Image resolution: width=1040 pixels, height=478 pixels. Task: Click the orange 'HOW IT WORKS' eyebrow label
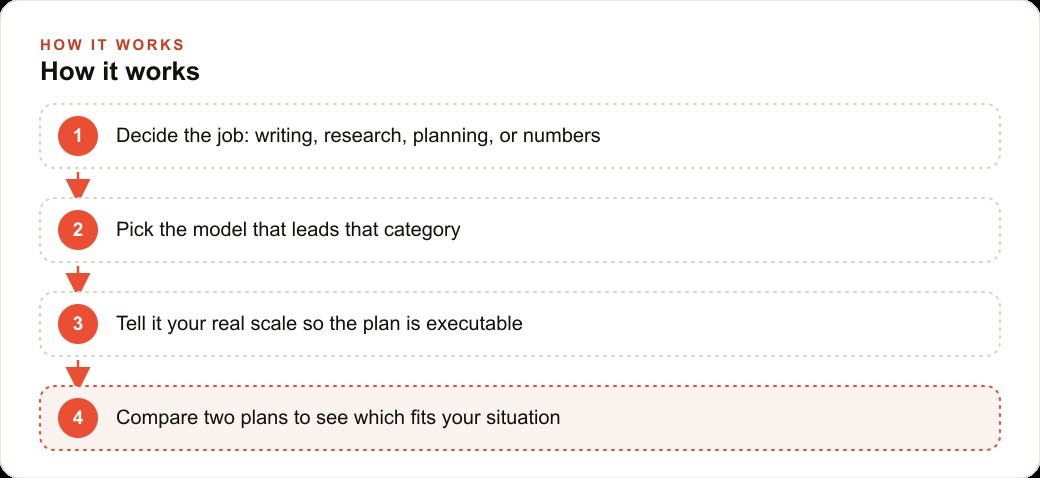(112, 45)
